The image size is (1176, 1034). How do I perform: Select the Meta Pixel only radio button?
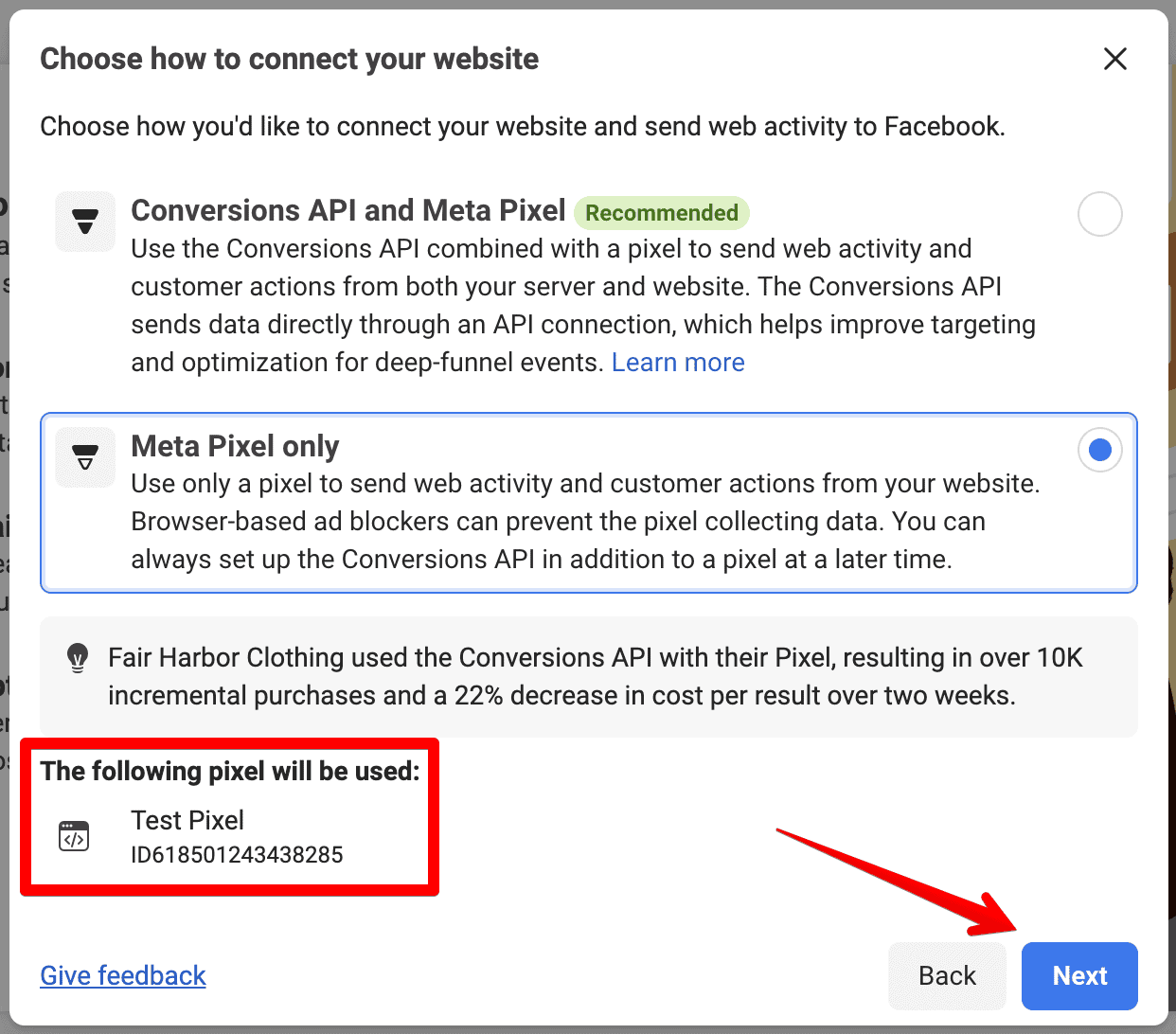(x=1099, y=450)
